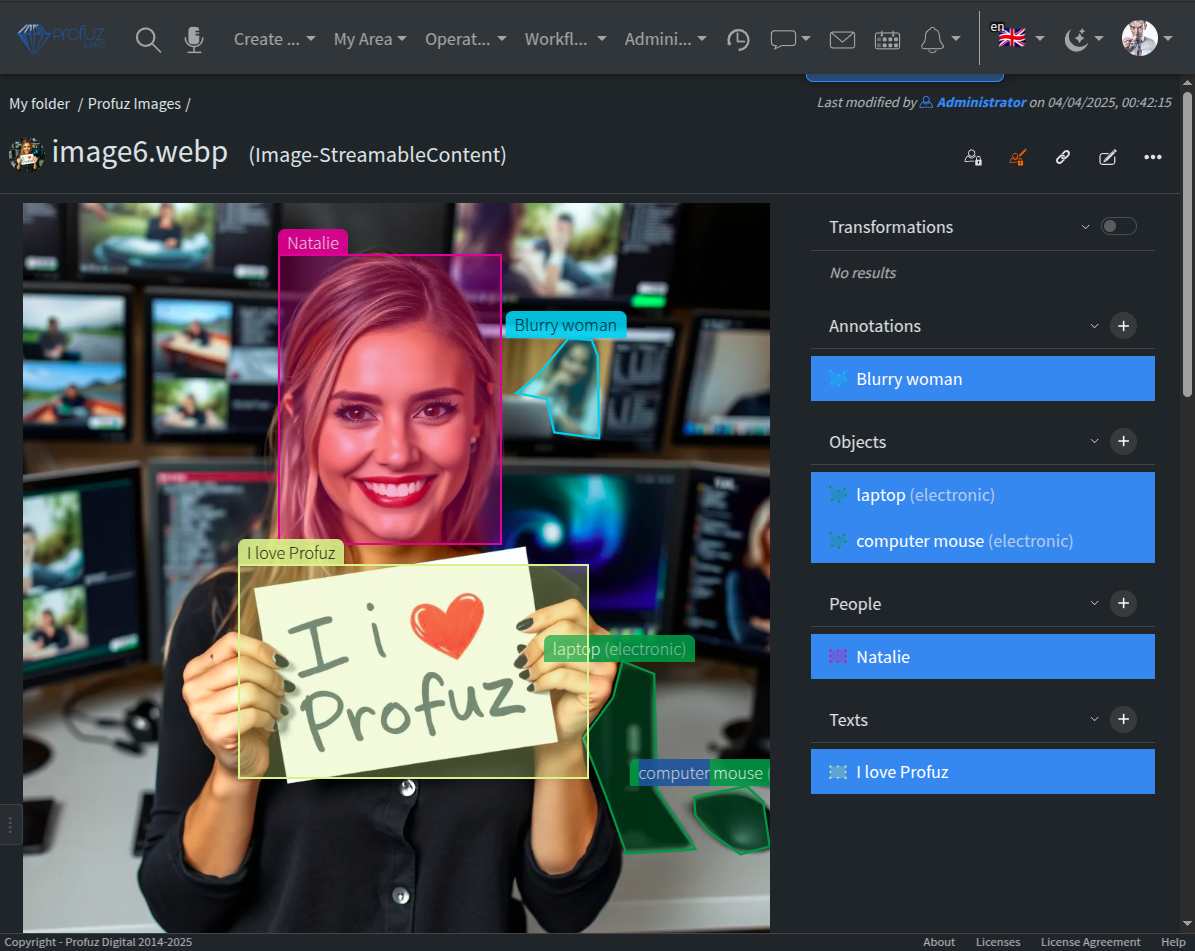Add a new object with plus button
Image resolution: width=1195 pixels, height=951 pixels.
pyautogui.click(x=1123, y=442)
